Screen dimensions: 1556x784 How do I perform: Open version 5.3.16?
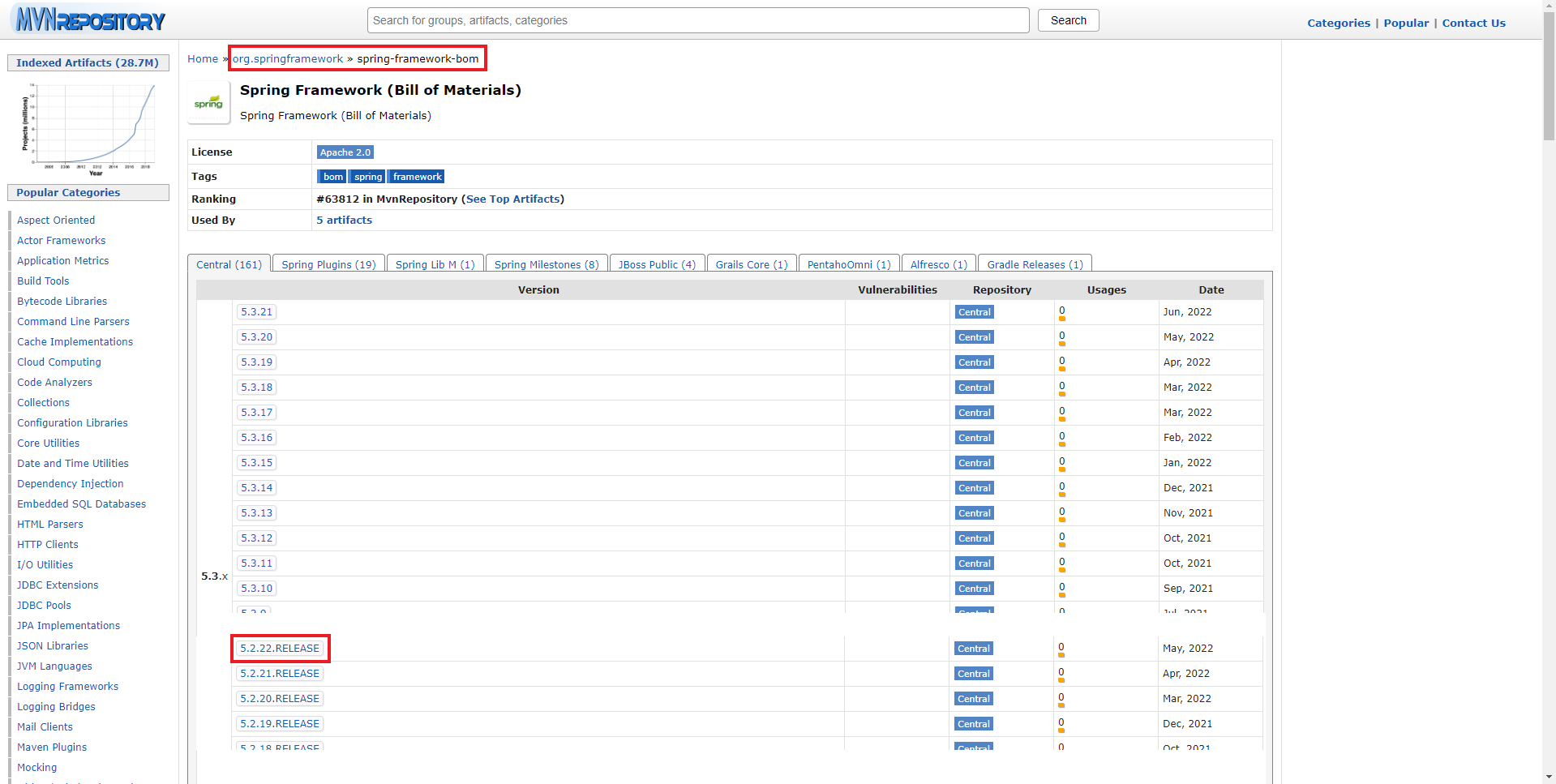pyautogui.click(x=256, y=438)
